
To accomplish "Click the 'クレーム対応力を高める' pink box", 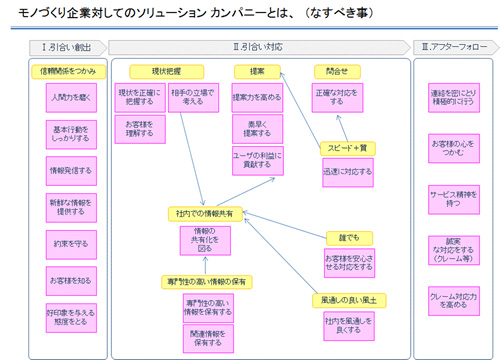I will (454, 301).
